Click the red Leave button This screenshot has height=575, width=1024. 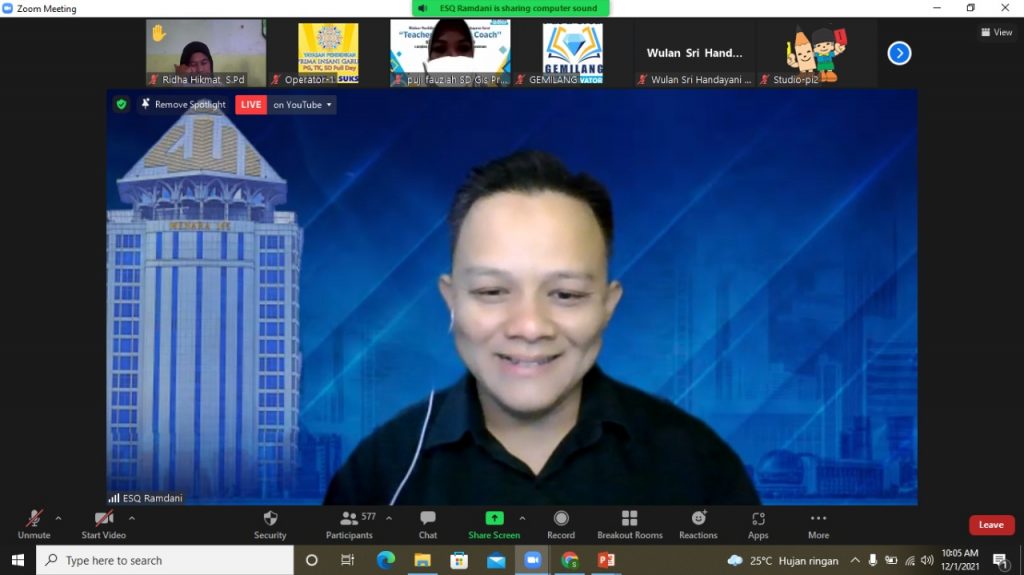click(x=991, y=525)
